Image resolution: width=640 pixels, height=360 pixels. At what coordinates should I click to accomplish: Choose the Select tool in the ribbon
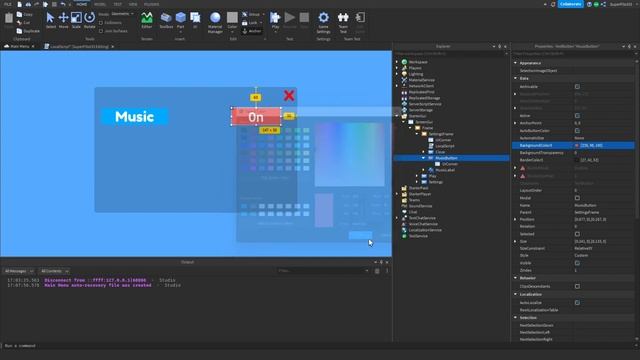point(50,20)
